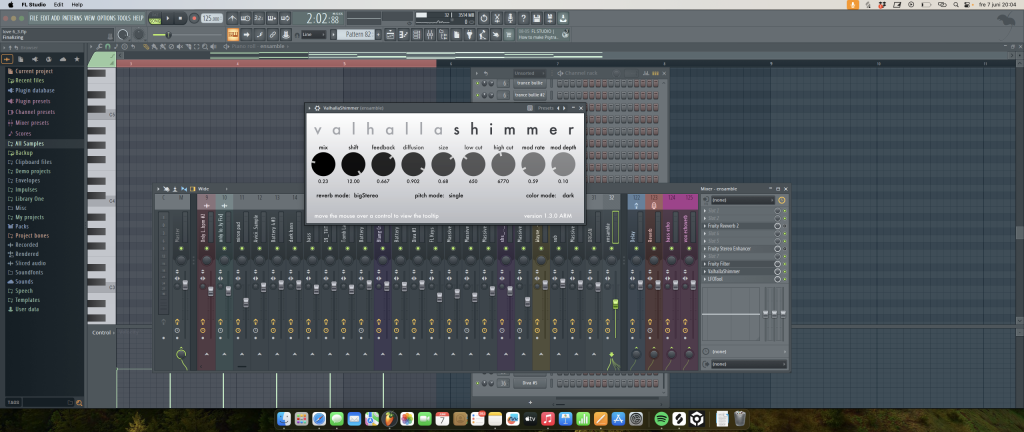Toggle Song/Pattern mode switch
1024x432 pixels.
tap(157, 18)
